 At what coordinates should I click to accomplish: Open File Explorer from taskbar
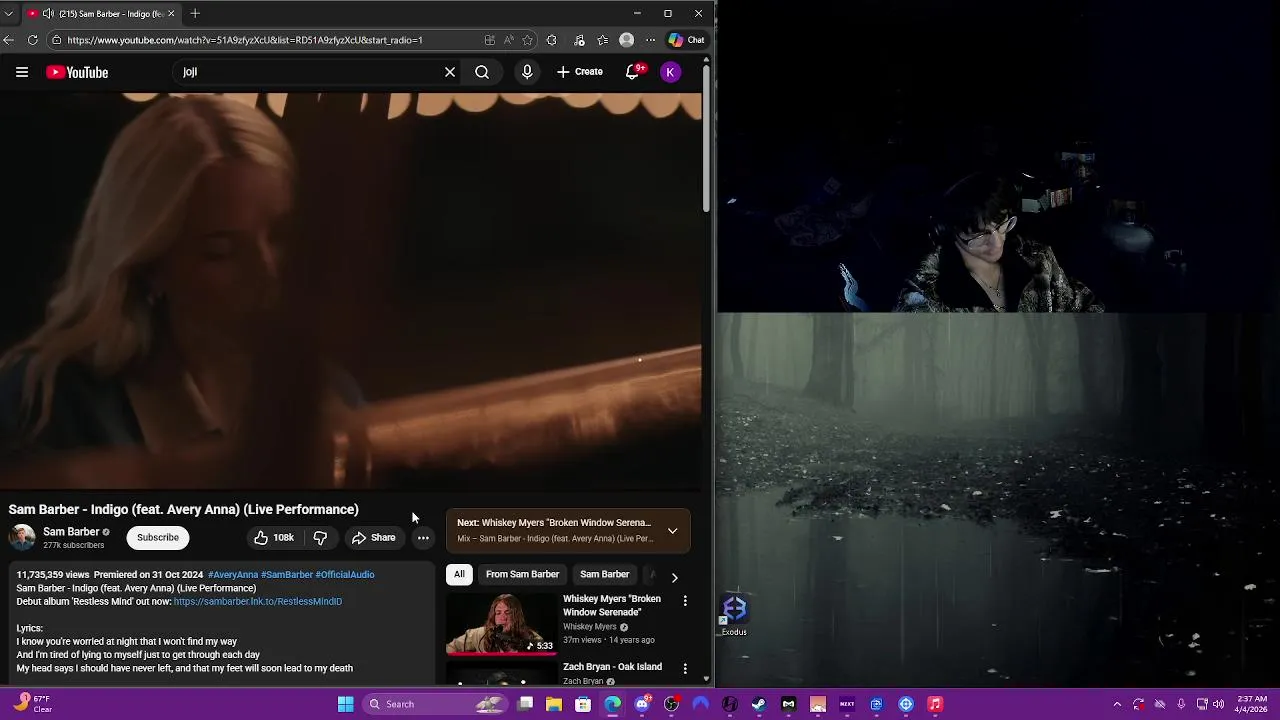[553, 704]
